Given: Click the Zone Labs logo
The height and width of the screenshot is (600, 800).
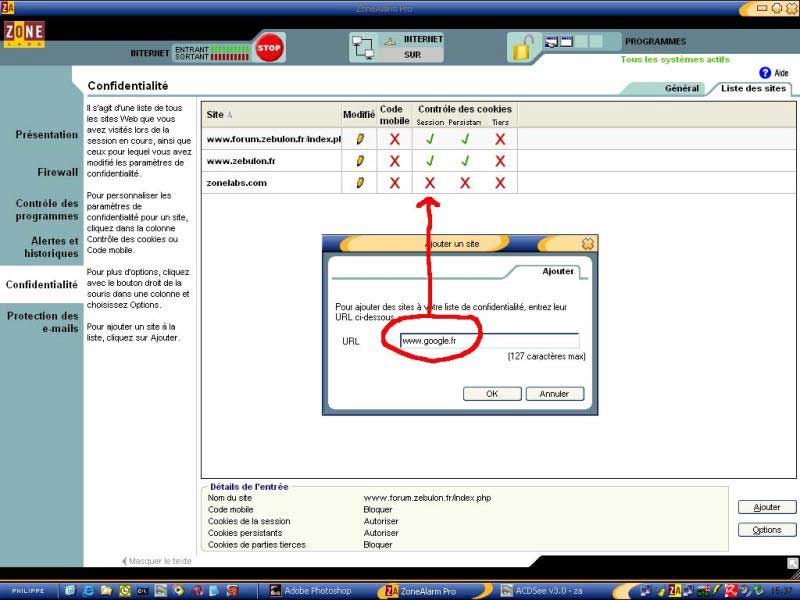Looking at the screenshot, I should 24,35.
